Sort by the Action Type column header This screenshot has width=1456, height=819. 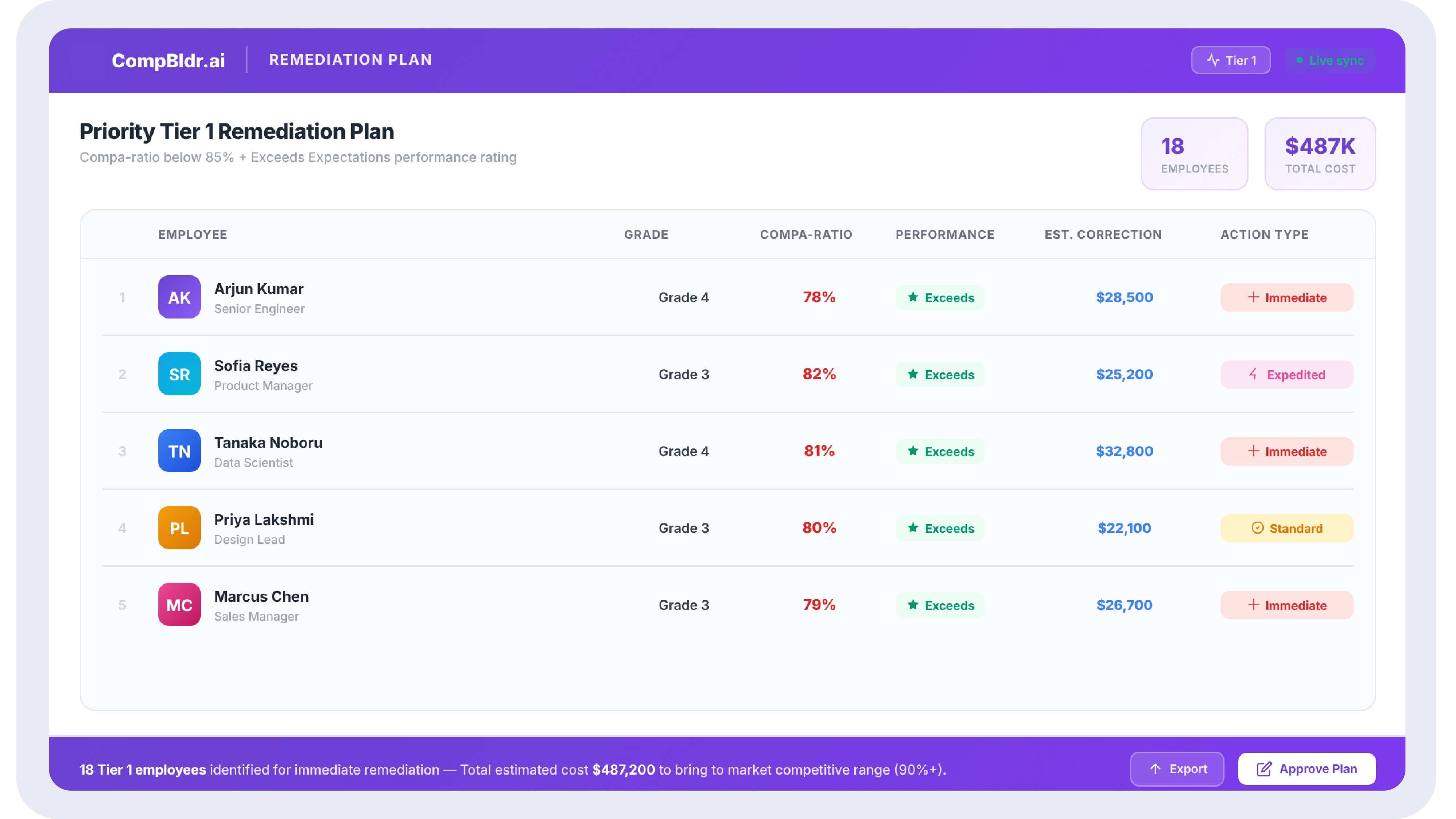1265,234
